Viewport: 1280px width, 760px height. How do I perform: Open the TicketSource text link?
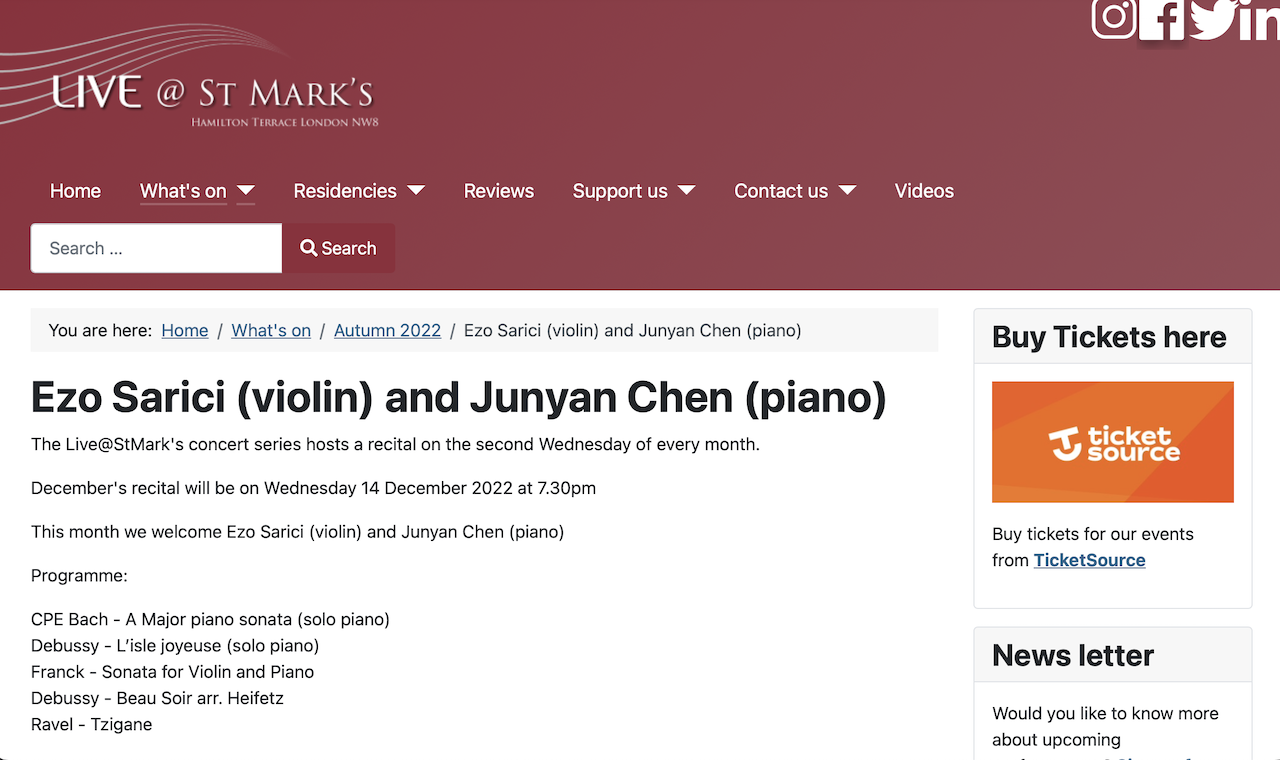(1089, 560)
